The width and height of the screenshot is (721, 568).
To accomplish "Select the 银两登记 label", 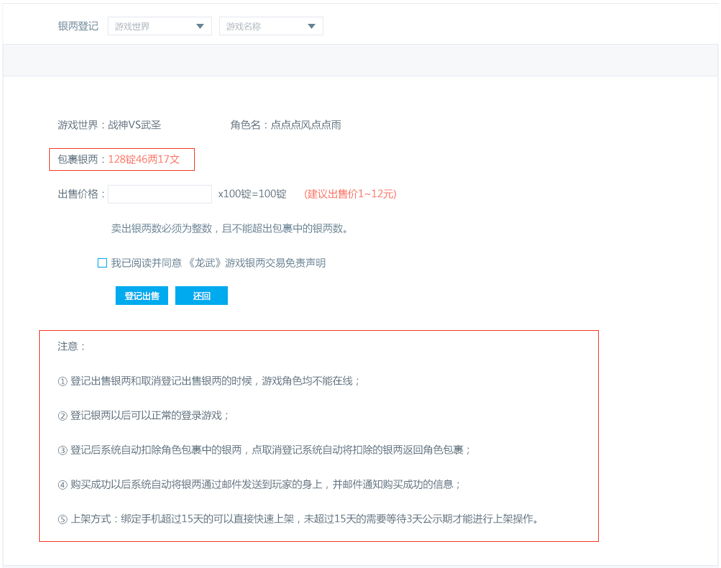I will (x=78, y=26).
